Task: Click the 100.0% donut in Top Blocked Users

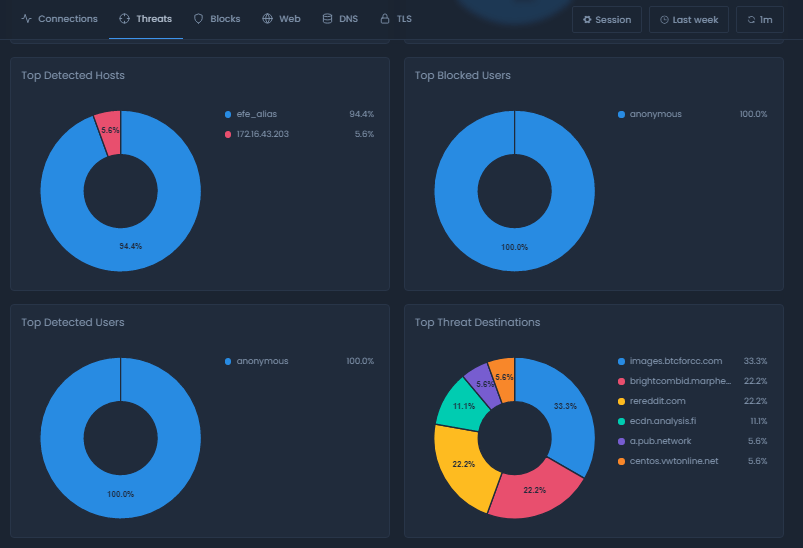Action: [x=515, y=247]
